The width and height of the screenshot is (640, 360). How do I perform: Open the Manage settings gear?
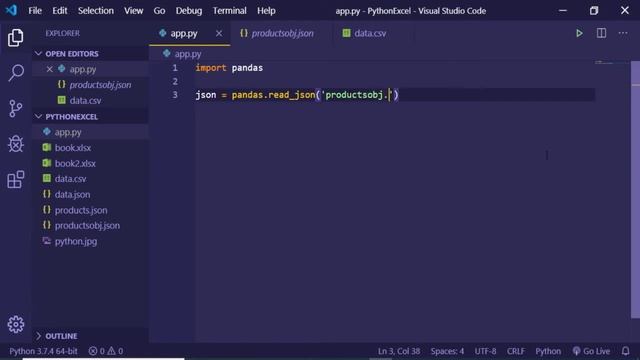(x=16, y=324)
